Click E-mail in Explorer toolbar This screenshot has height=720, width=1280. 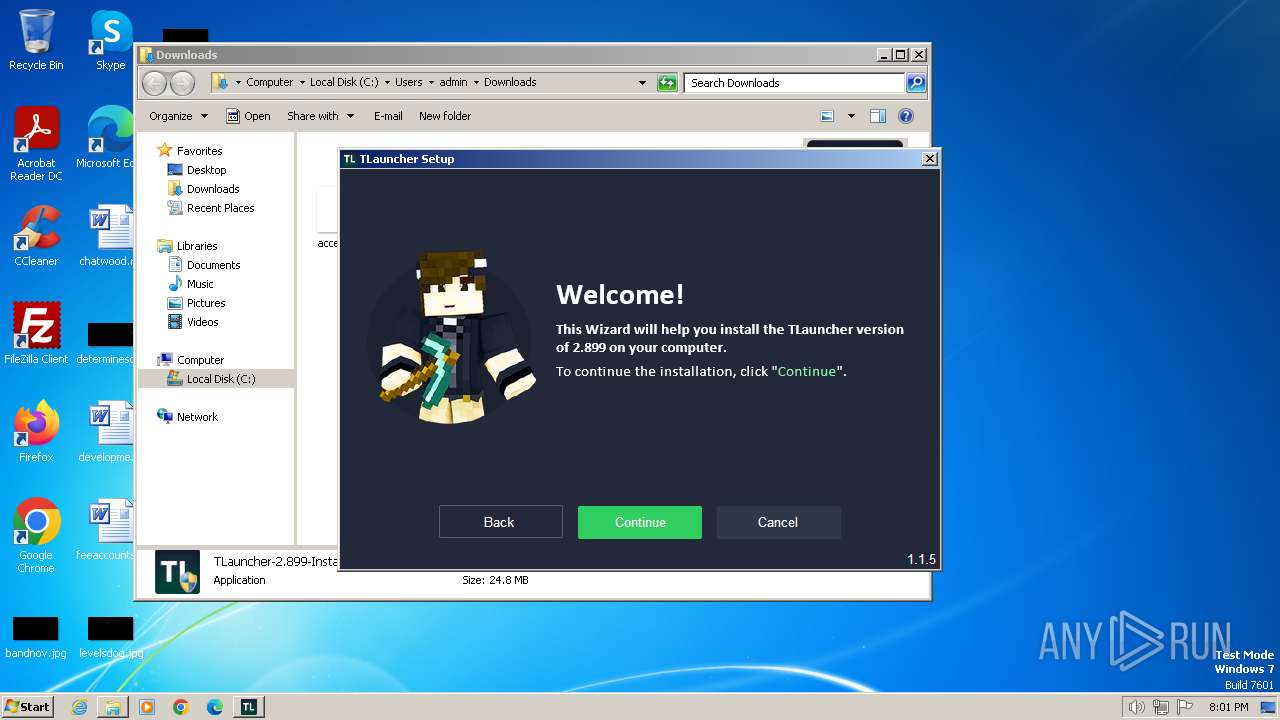click(388, 116)
